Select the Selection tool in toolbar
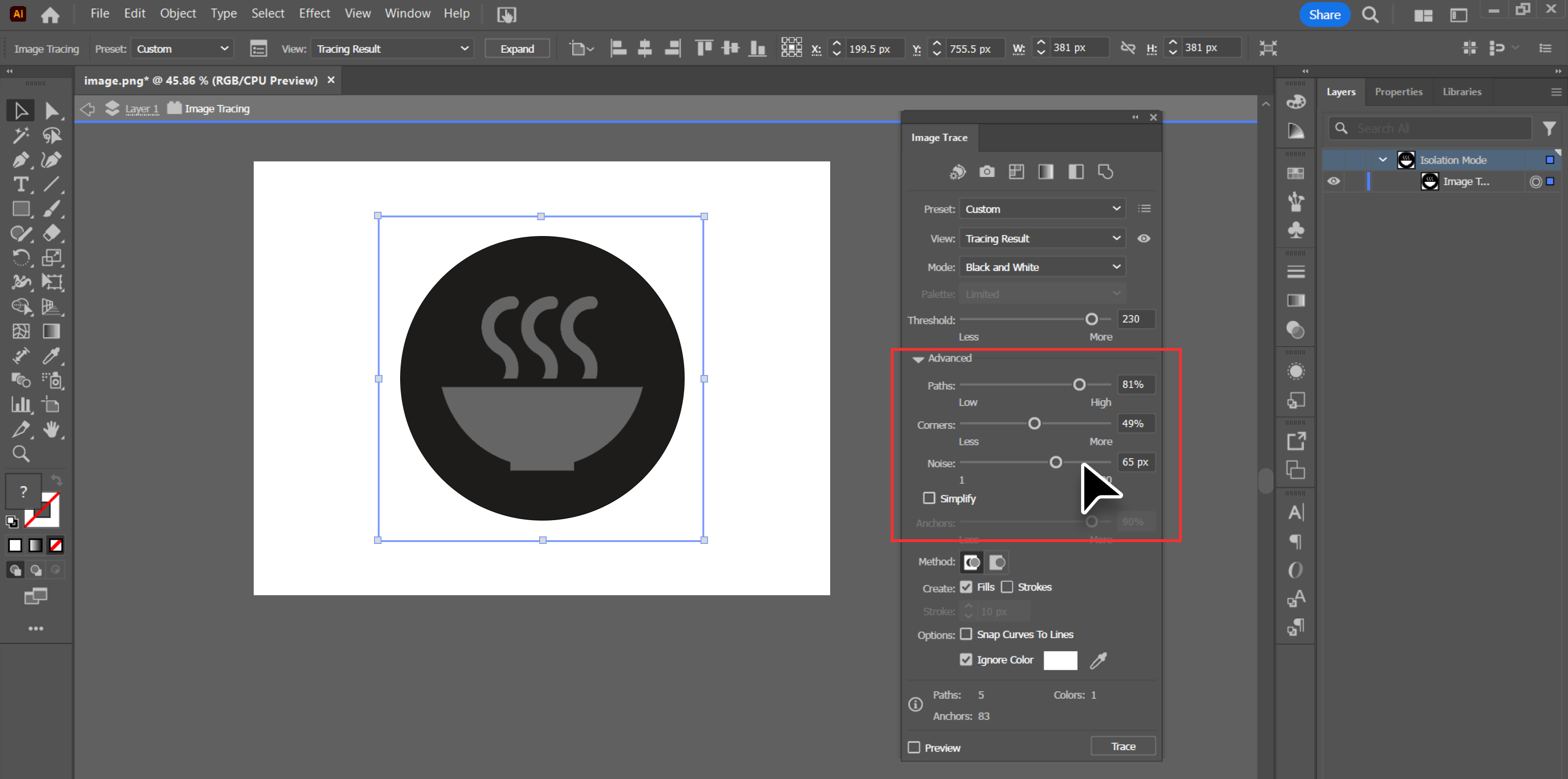This screenshot has height=779, width=1568. click(x=20, y=110)
